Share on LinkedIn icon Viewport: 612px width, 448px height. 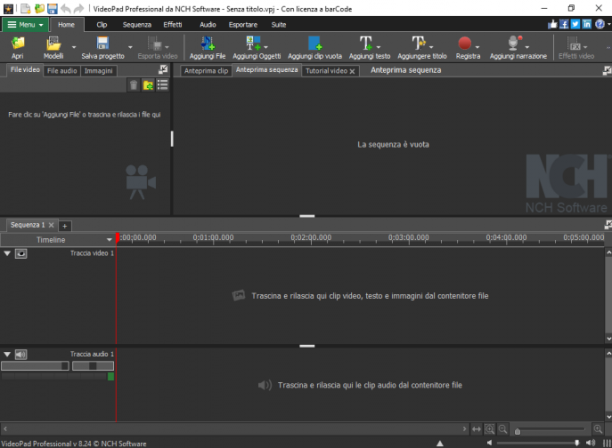tap(587, 25)
